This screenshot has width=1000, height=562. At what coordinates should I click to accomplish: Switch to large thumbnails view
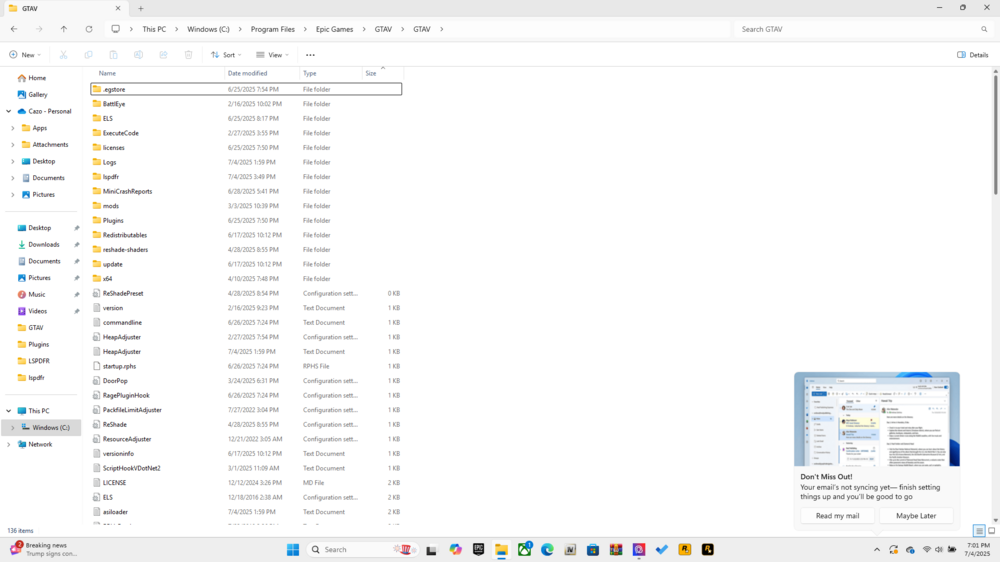992,531
